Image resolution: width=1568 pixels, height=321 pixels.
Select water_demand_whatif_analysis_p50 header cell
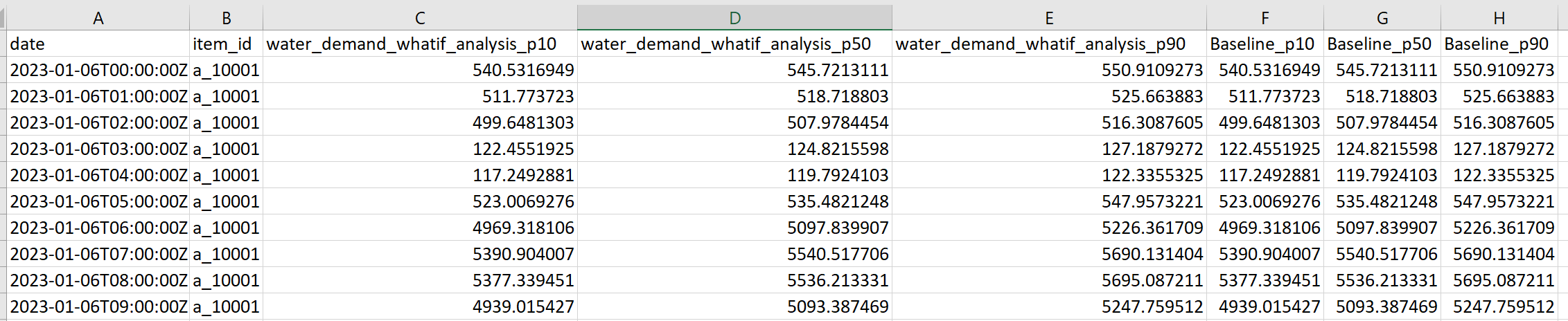point(735,44)
